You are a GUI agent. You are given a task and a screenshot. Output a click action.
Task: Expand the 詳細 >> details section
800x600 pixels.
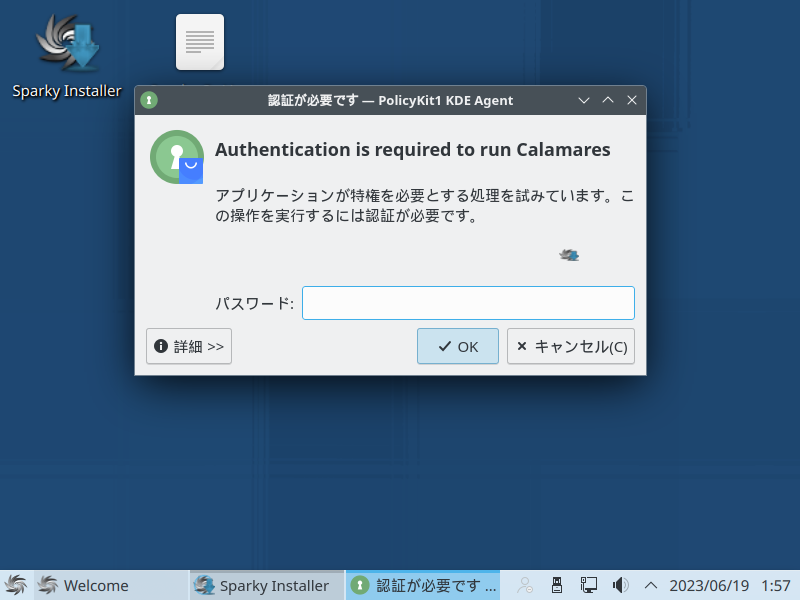coord(189,346)
